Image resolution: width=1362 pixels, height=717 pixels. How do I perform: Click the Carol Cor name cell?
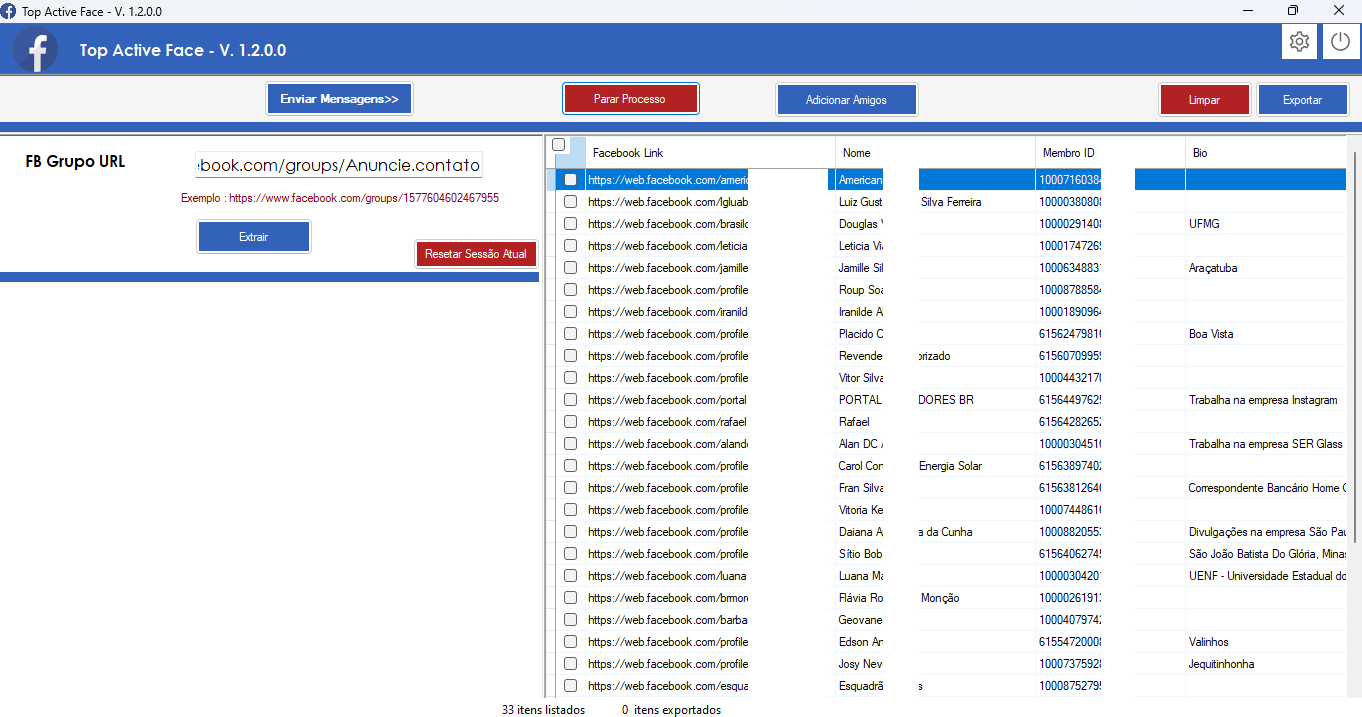(x=935, y=466)
